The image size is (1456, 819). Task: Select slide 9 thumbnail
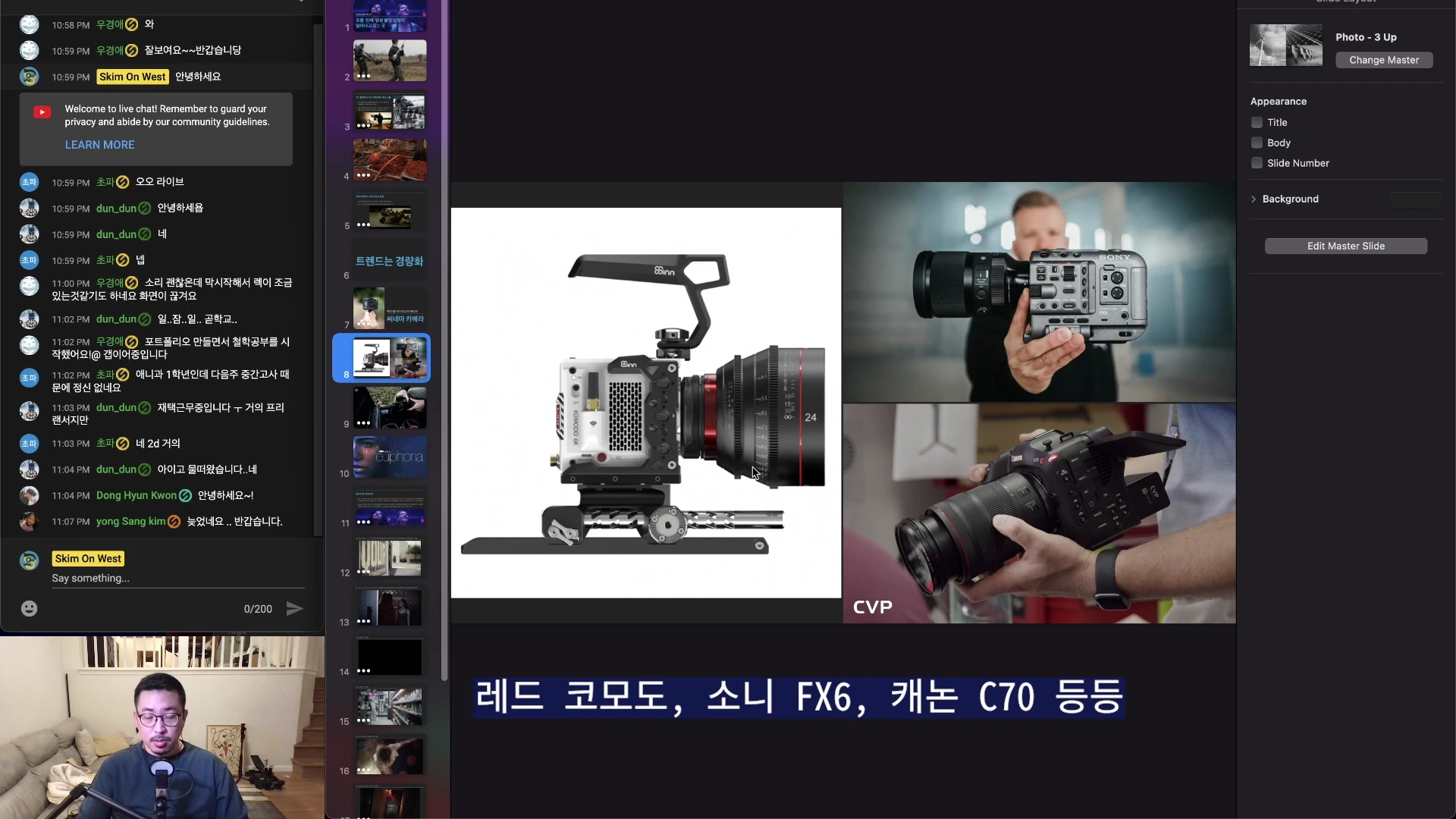390,407
